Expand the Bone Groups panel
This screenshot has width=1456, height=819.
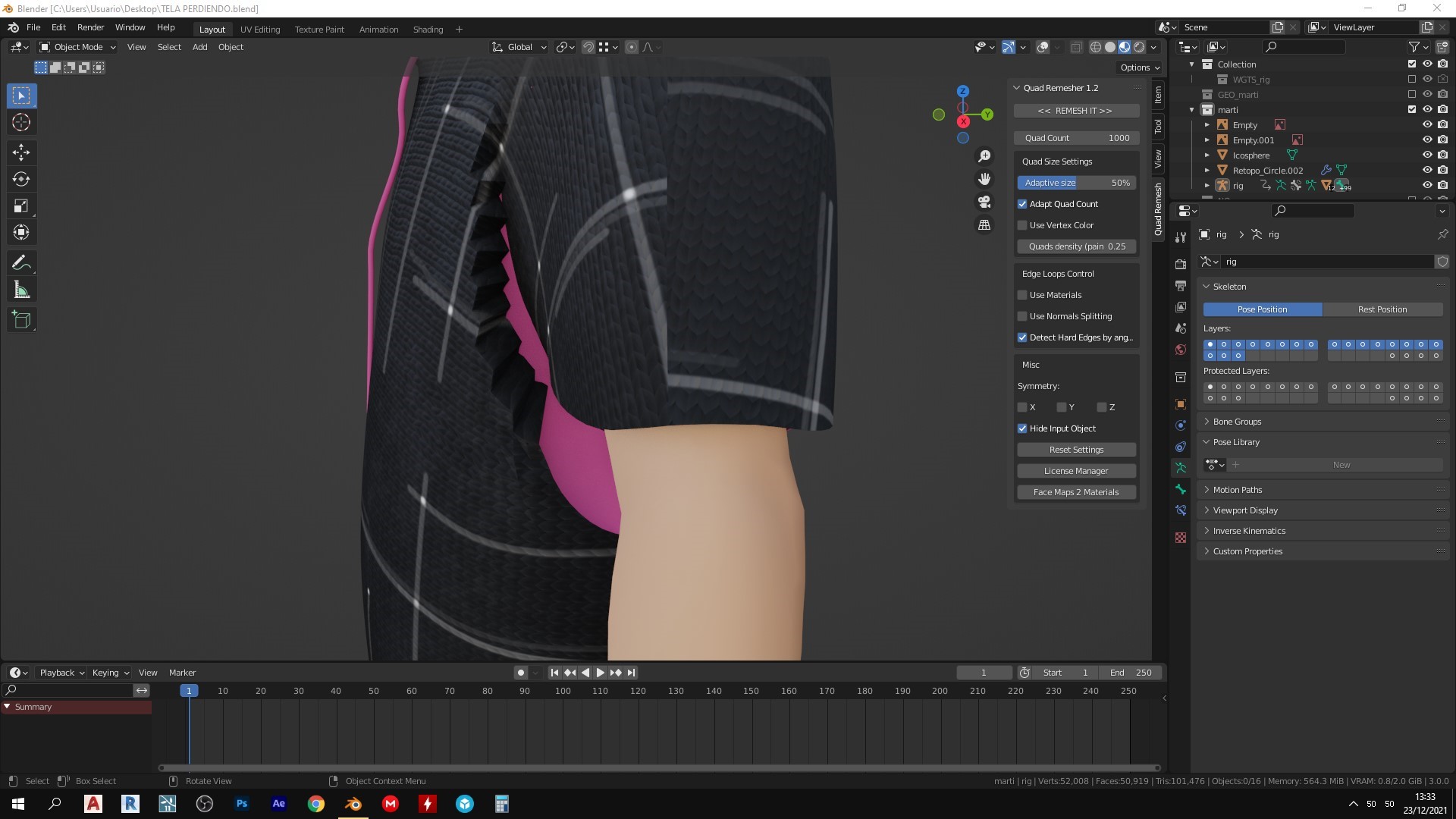click(x=1236, y=422)
